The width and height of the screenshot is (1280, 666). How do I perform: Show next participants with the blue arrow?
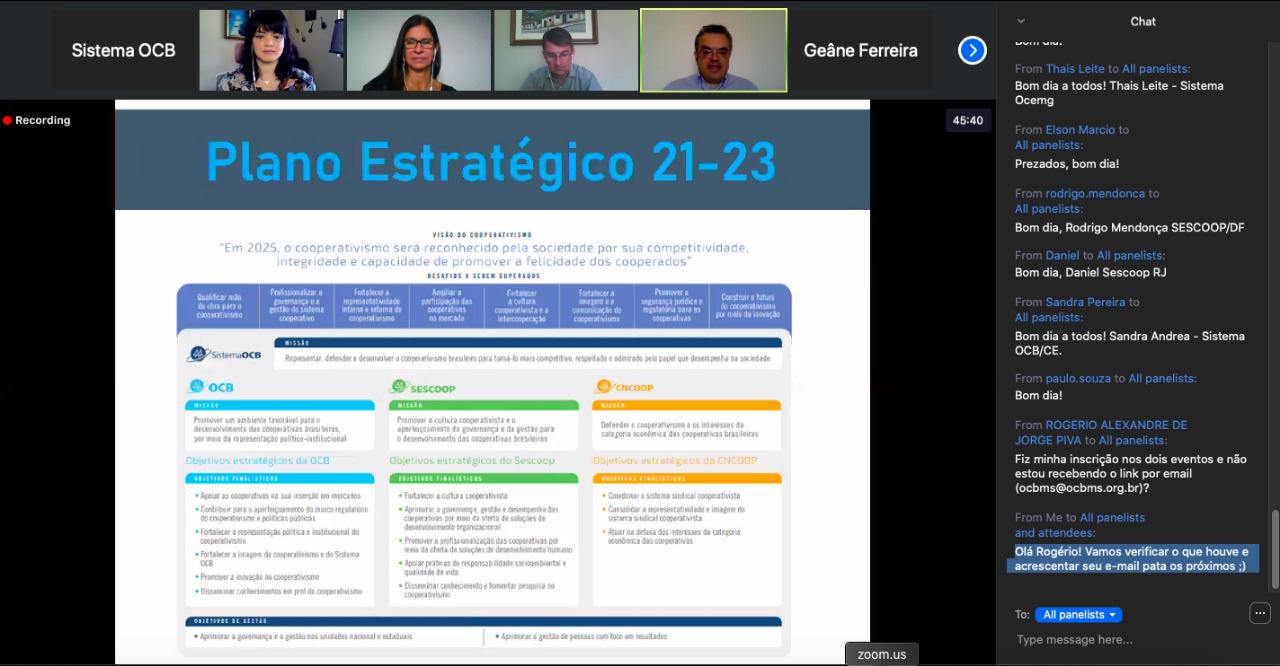pyautogui.click(x=972, y=50)
